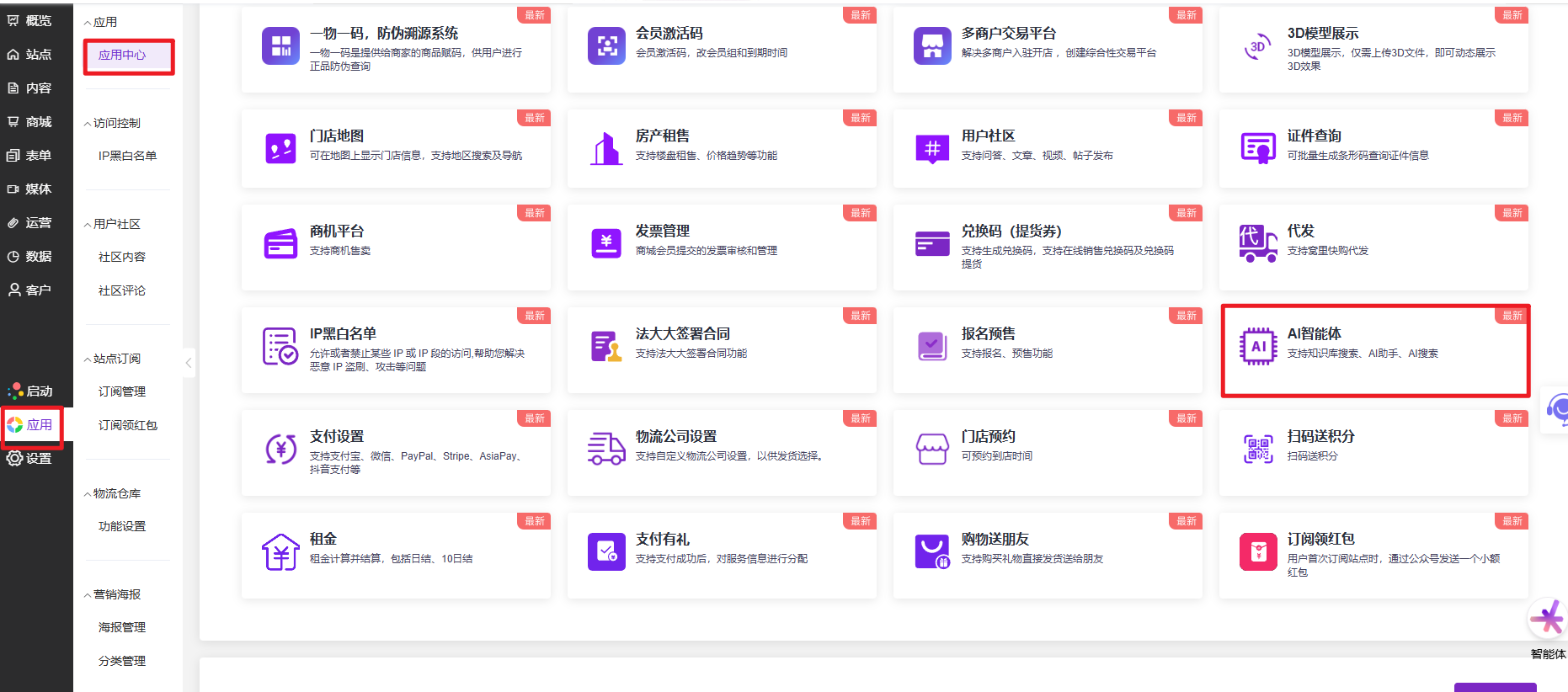
Task: Click the AI智能体 chip icon
Action: pos(1257,346)
